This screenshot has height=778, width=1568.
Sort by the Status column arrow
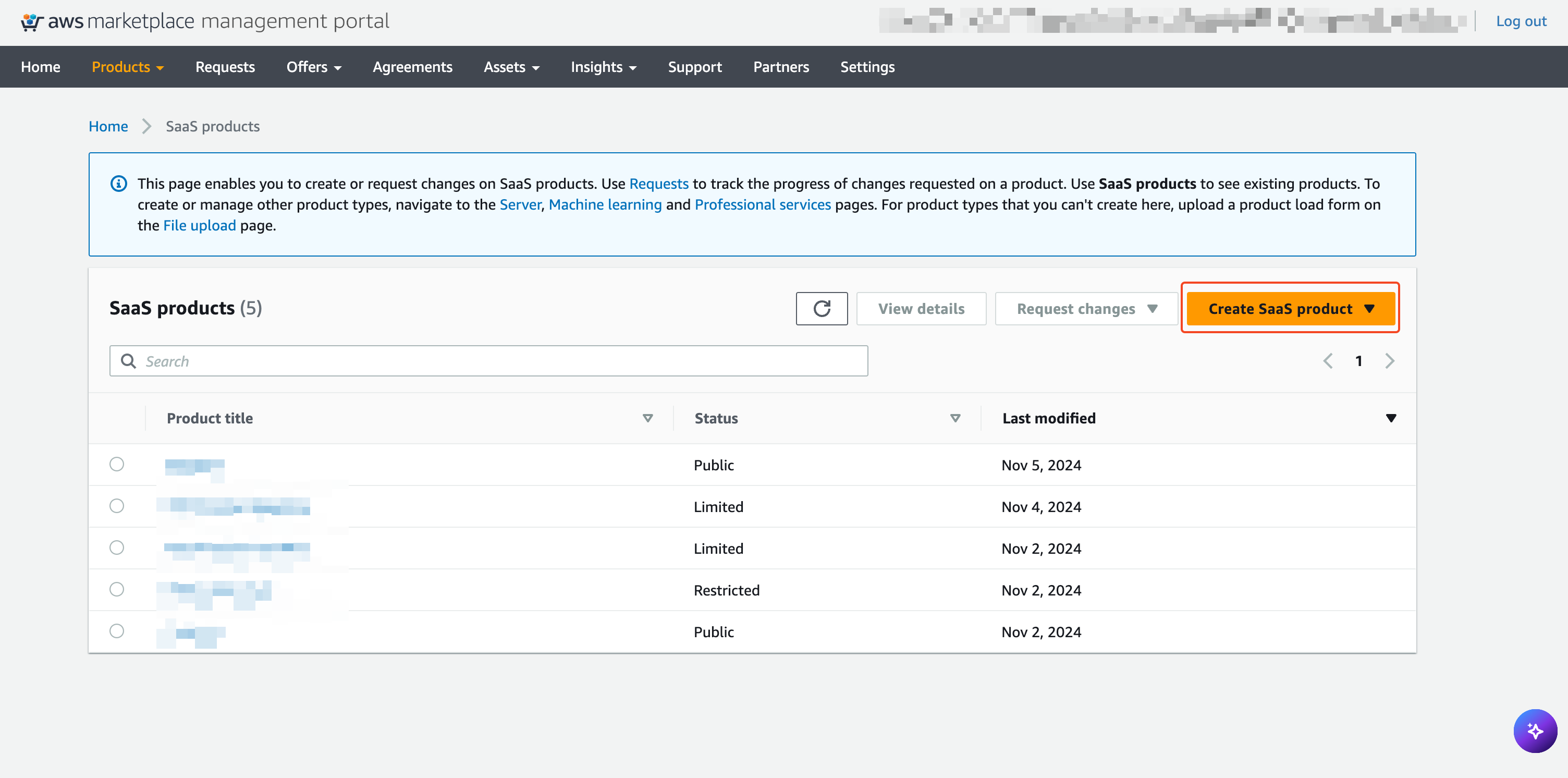click(x=955, y=418)
